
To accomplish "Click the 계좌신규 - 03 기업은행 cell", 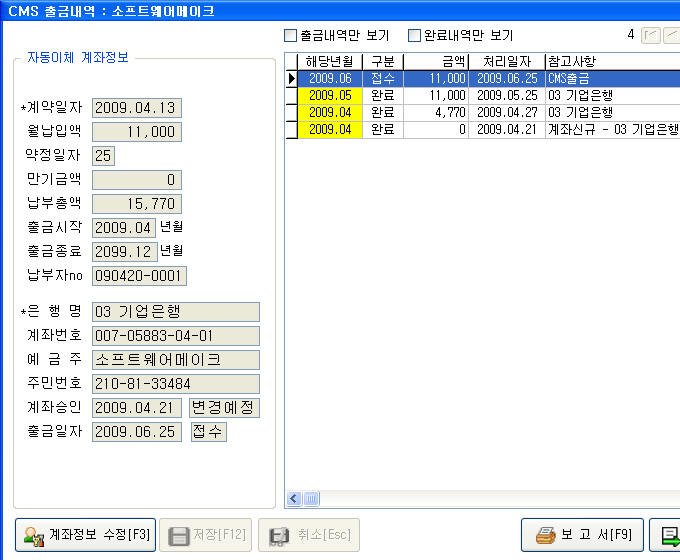I will (x=612, y=129).
